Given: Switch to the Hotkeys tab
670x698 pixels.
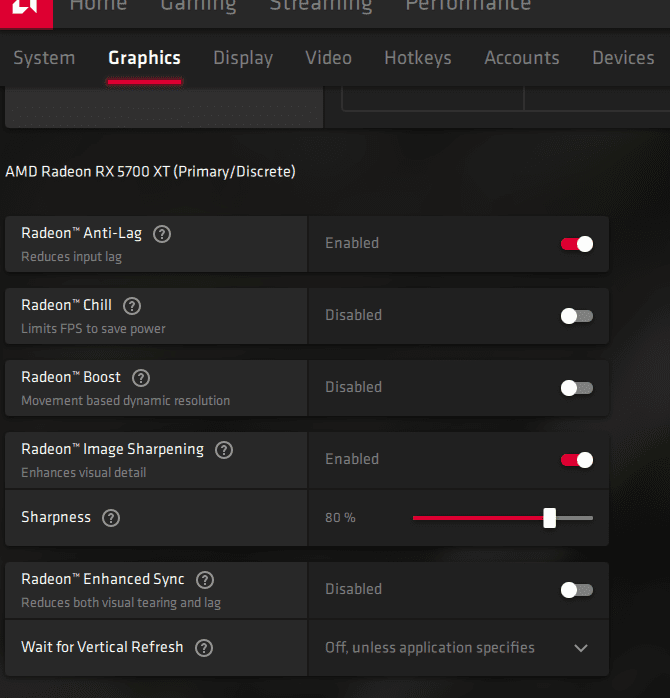Looking at the screenshot, I should click(418, 58).
